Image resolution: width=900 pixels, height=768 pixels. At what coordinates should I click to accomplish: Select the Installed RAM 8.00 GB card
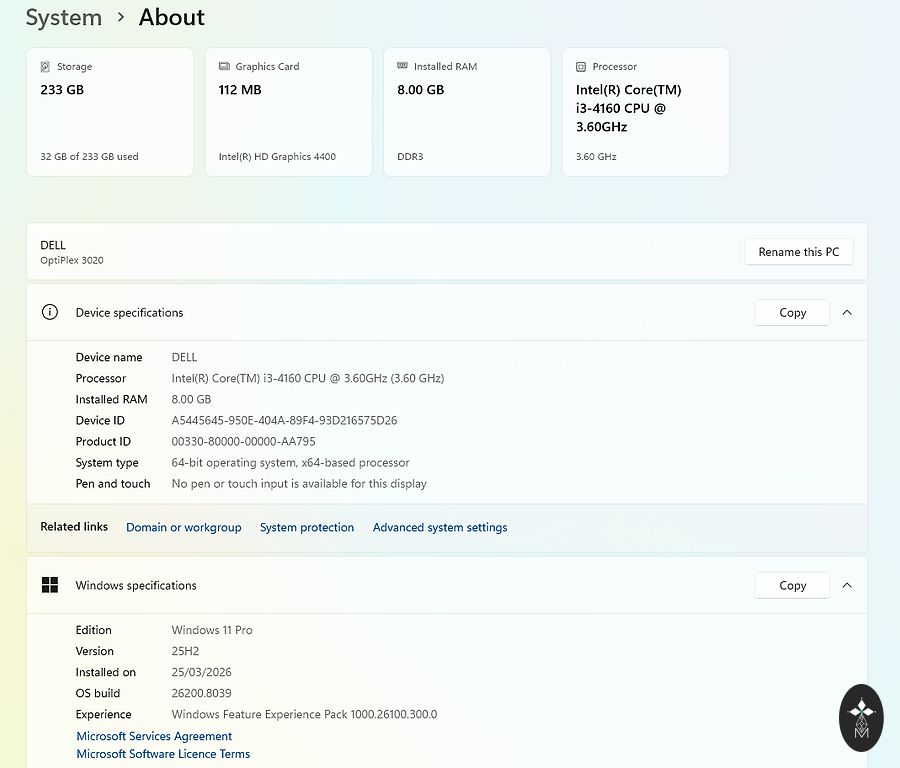(x=467, y=112)
